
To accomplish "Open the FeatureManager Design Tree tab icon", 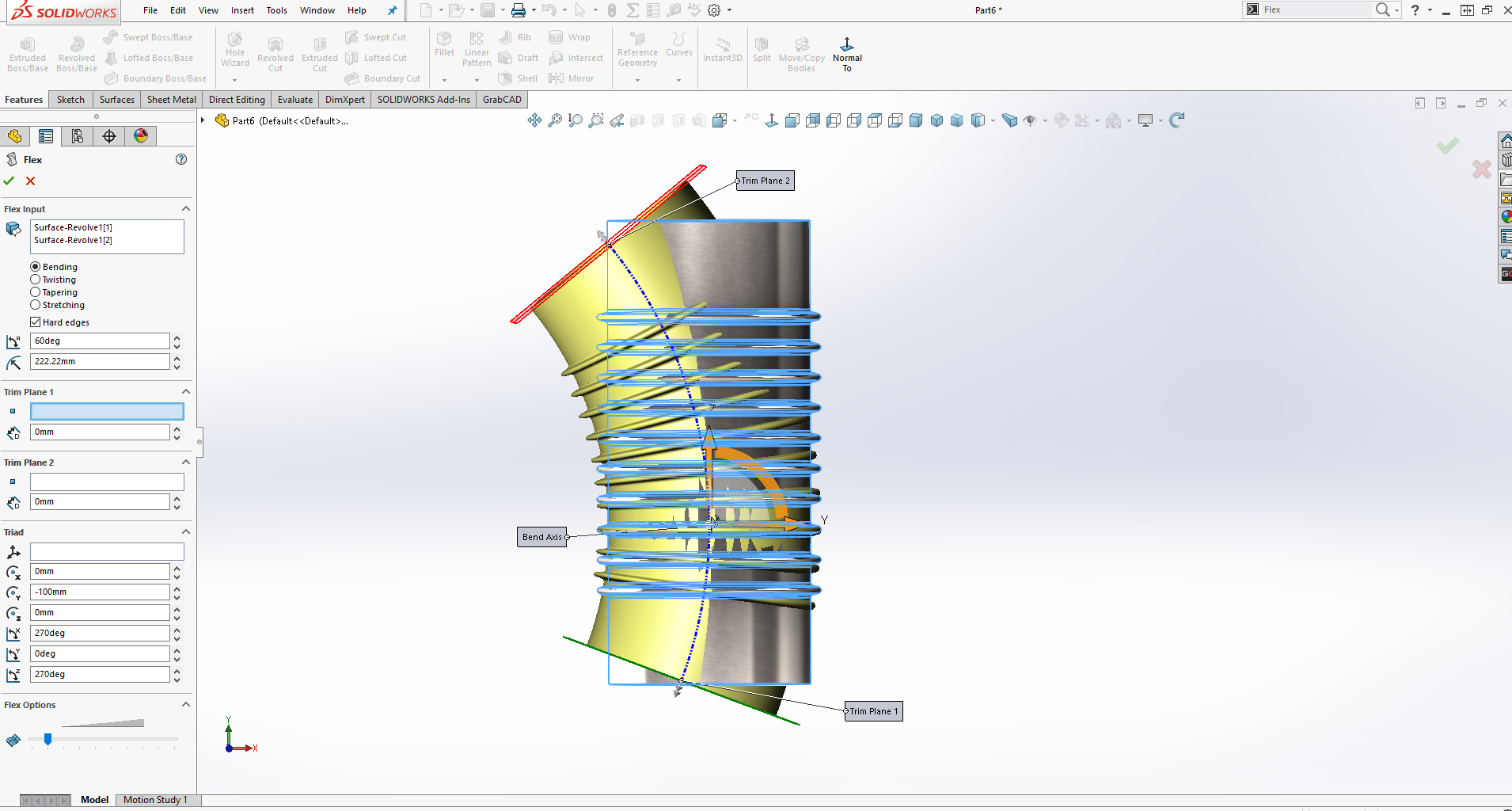I will pos(15,136).
